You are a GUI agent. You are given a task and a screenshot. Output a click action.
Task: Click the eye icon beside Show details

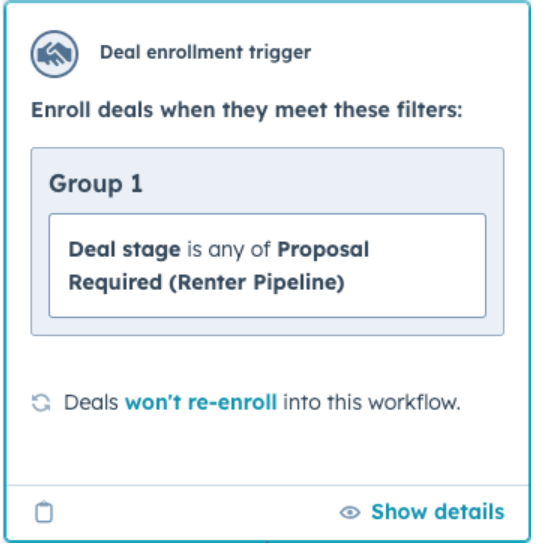350,512
